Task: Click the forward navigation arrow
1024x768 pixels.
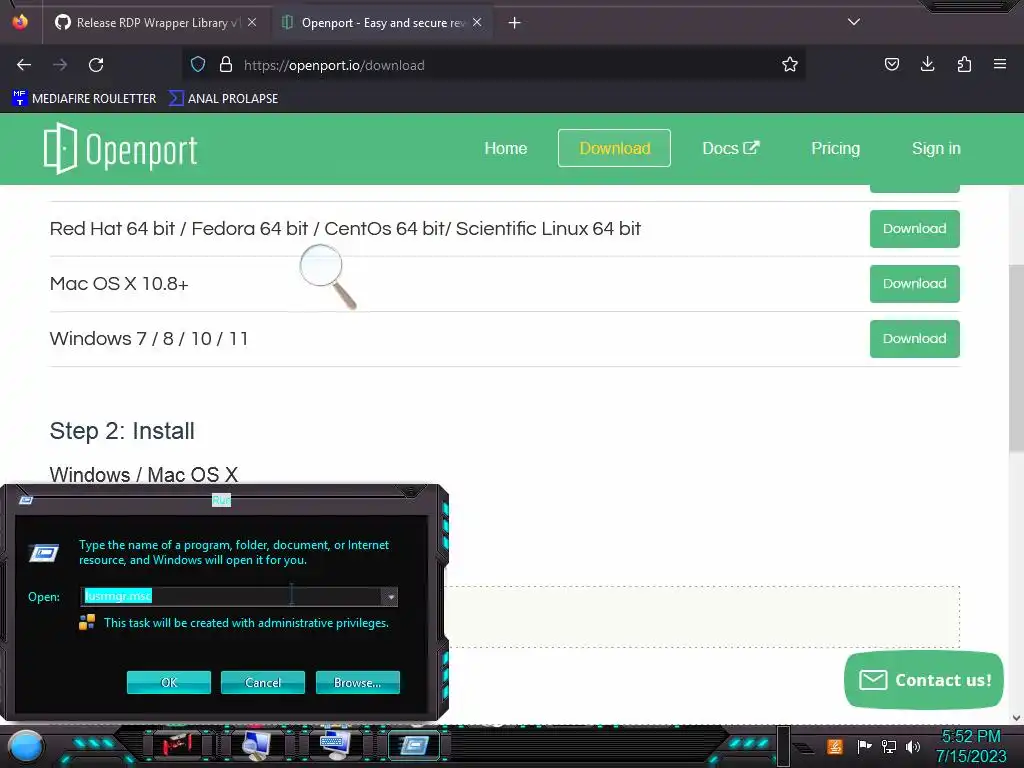Action: pos(60,65)
